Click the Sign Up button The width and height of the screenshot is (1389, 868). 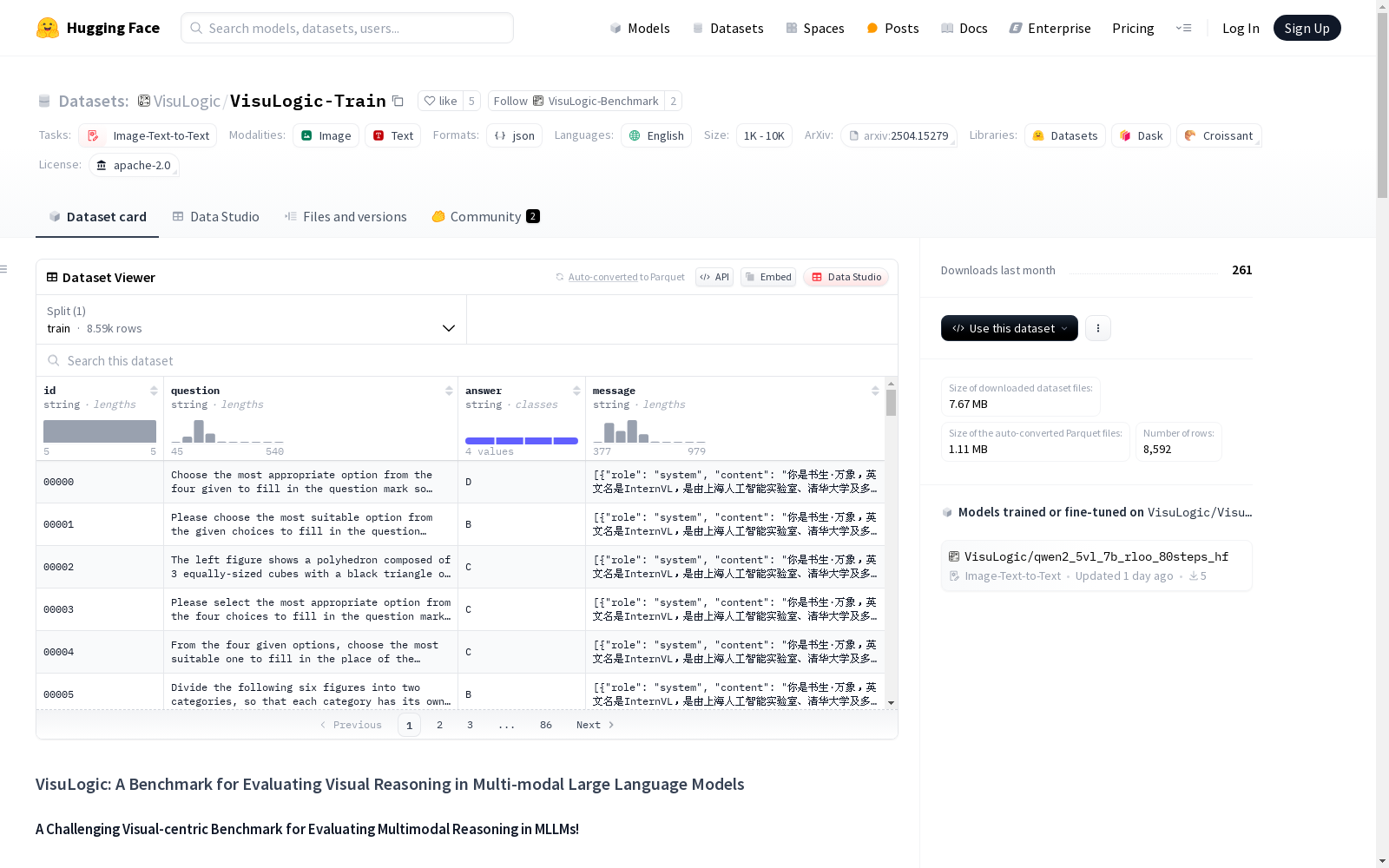(x=1307, y=28)
